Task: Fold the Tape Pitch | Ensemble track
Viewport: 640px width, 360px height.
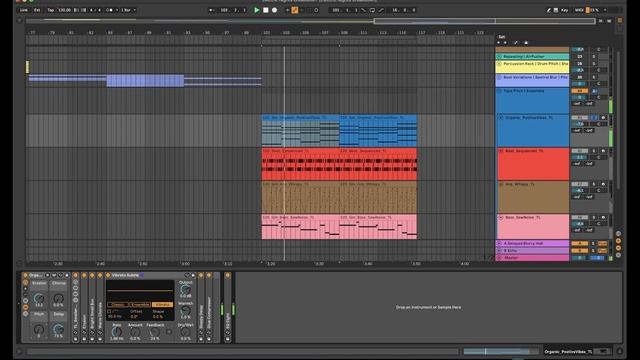Action: coord(499,91)
